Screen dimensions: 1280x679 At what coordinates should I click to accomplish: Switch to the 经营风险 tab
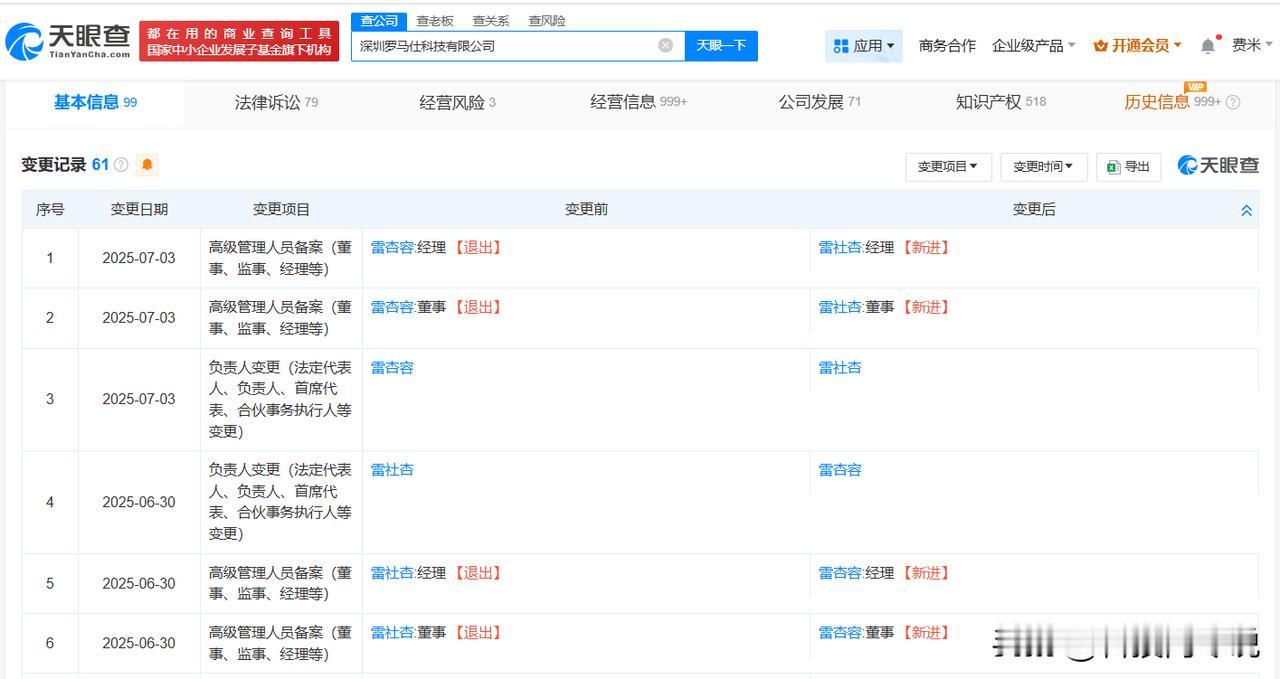coord(457,102)
